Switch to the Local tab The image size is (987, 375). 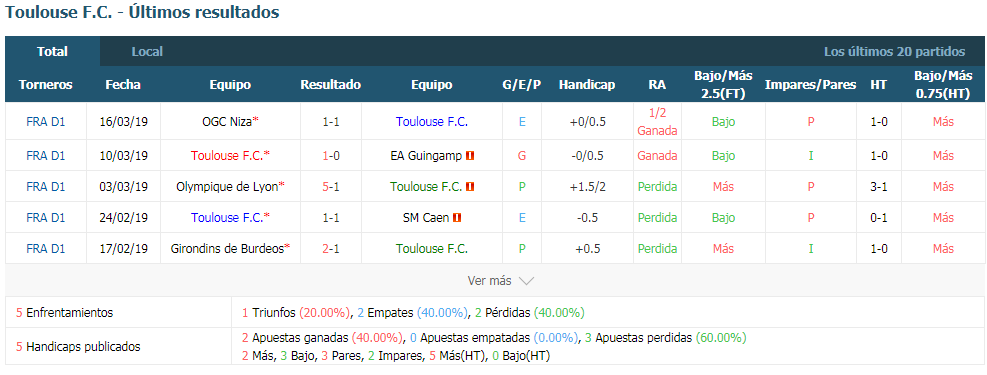pyautogui.click(x=147, y=52)
